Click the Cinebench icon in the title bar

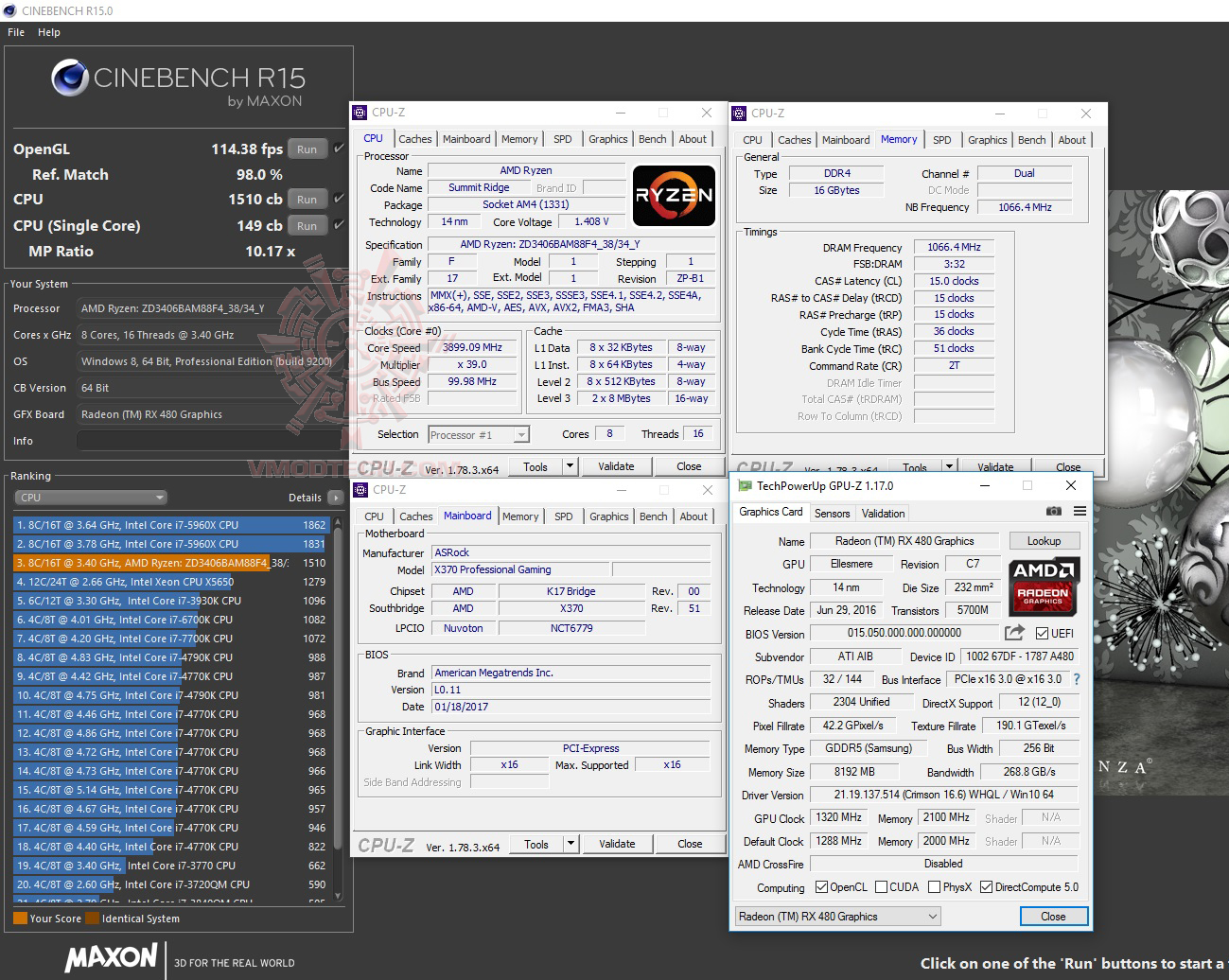pyautogui.click(x=9, y=10)
